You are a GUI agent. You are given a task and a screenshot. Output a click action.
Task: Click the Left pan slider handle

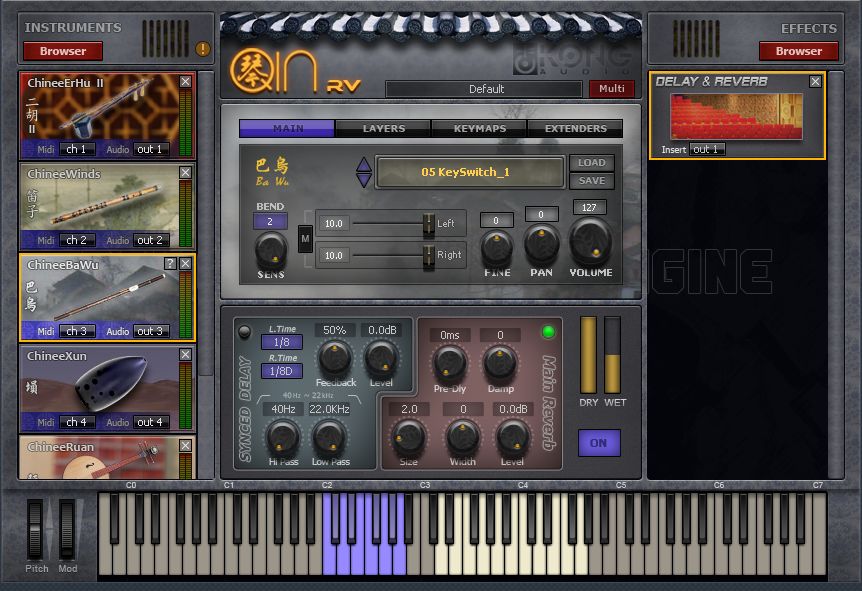tap(428, 223)
